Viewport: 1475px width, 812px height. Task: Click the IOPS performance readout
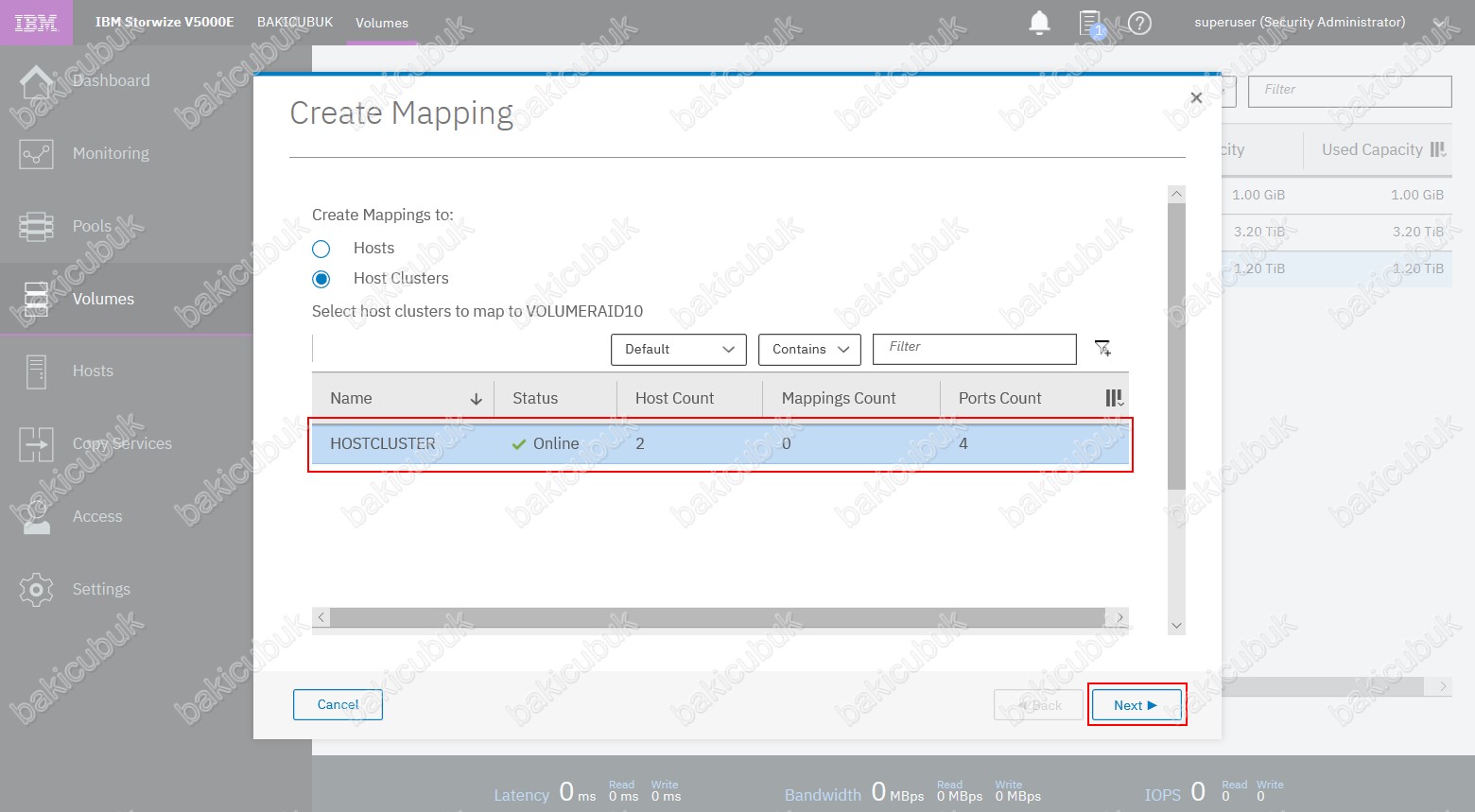[1214, 792]
